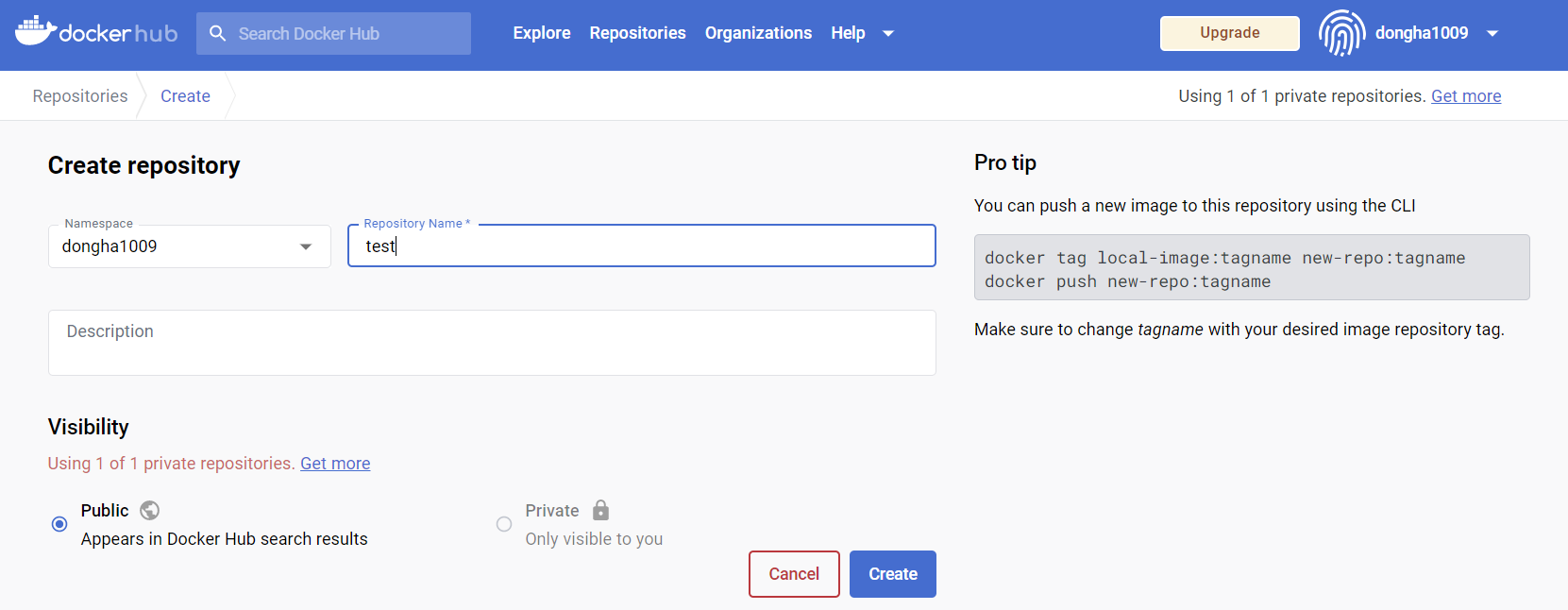This screenshot has height=610, width=1568.
Task: Click the 'Visibility' heading
Action: 89,427
